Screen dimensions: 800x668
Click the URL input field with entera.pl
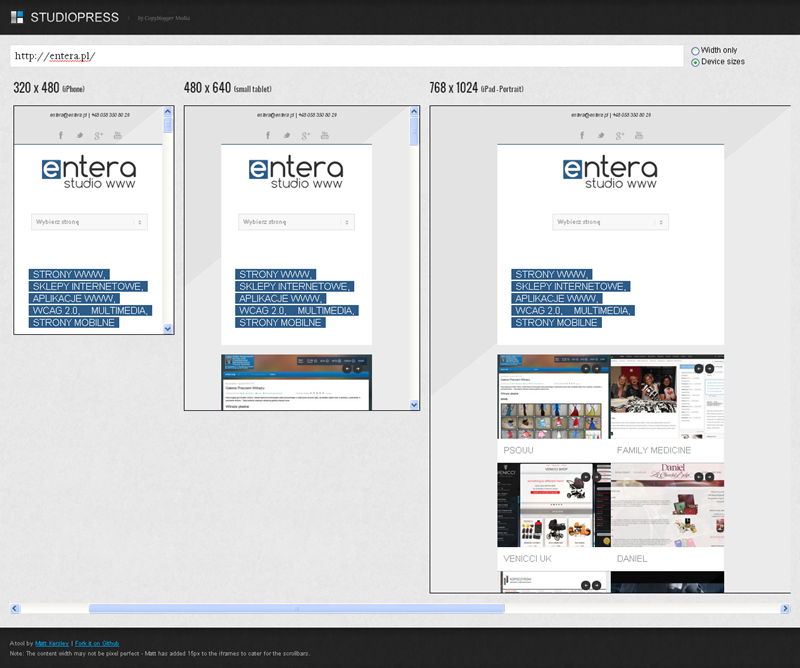click(345, 56)
